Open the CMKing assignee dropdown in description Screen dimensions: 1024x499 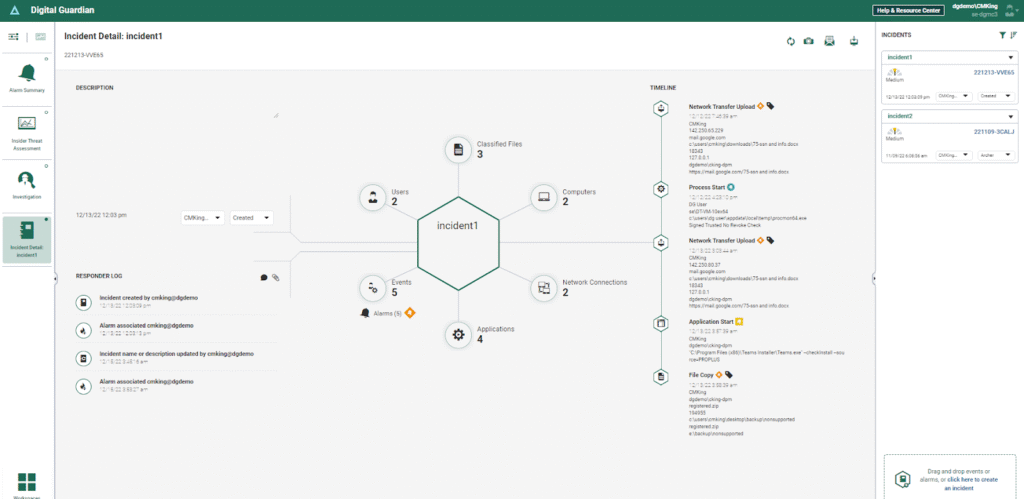tap(201, 217)
